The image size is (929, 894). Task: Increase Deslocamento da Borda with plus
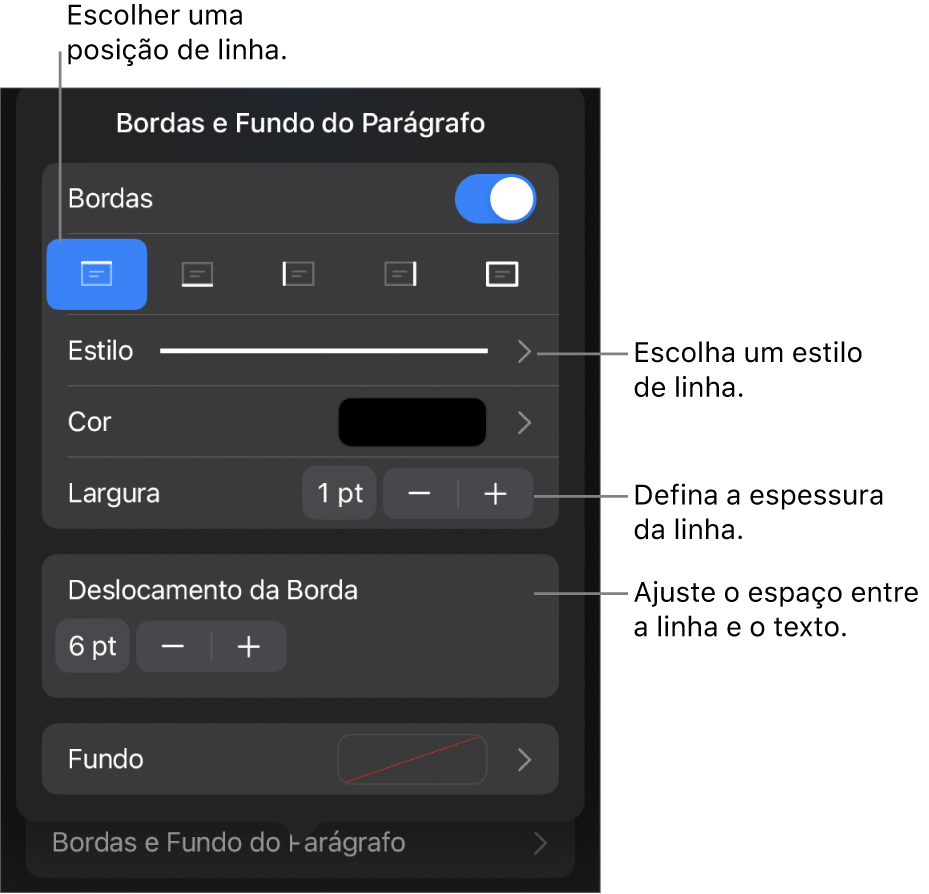249,646
